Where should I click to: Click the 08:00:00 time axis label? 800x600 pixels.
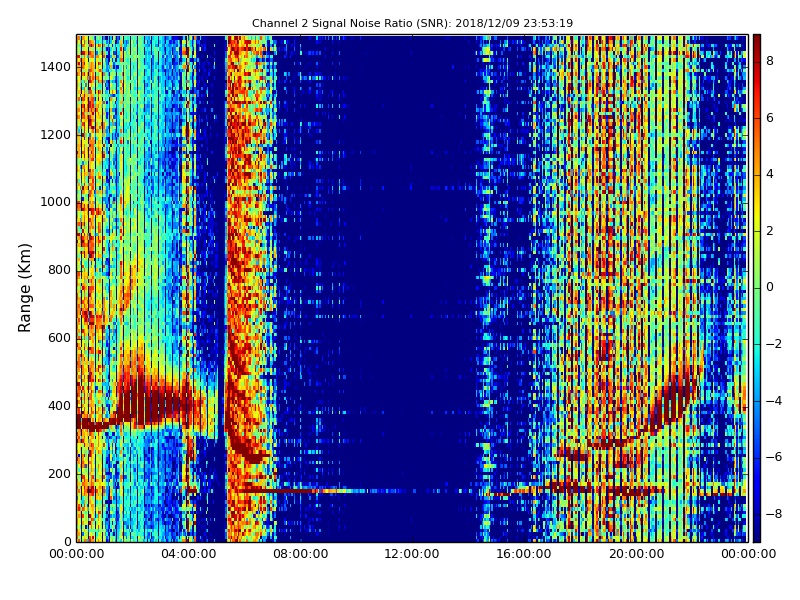[x=301, y=554]
